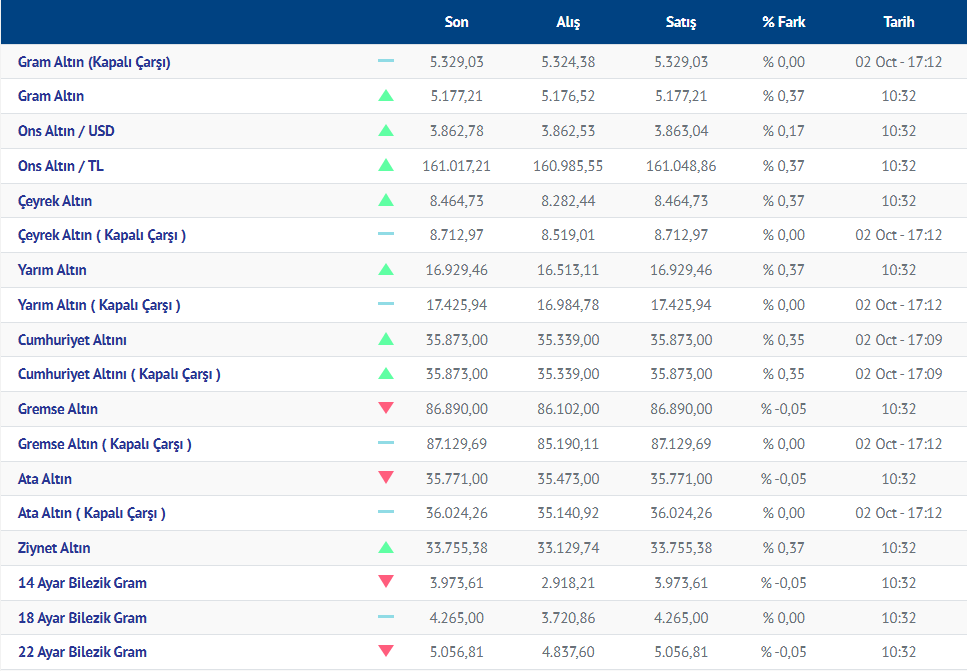Viewport: 967px width, 671px height.
Task: Click the neutral dash icon for Gram Altın (Kapalı Çarşı)
Action: point(386,62)
